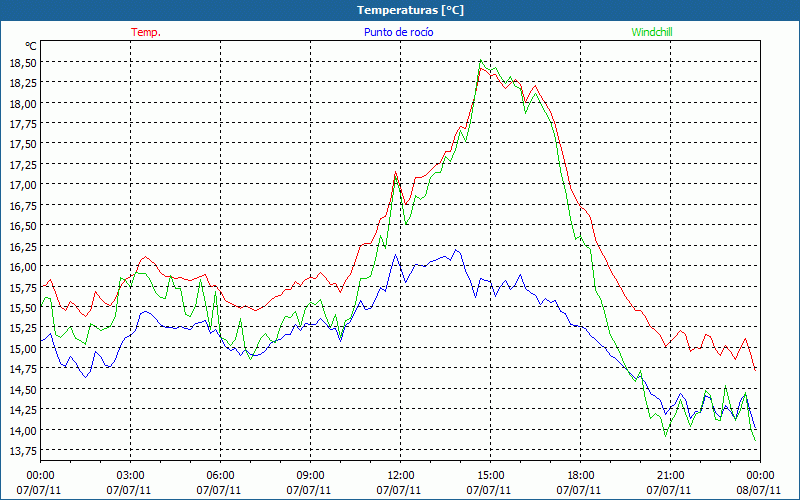The width and height of the screenshot is (800, 500).
Task: Click the 14,00 y-axis value
Action: pyautogui.click(x=23, y=430)
